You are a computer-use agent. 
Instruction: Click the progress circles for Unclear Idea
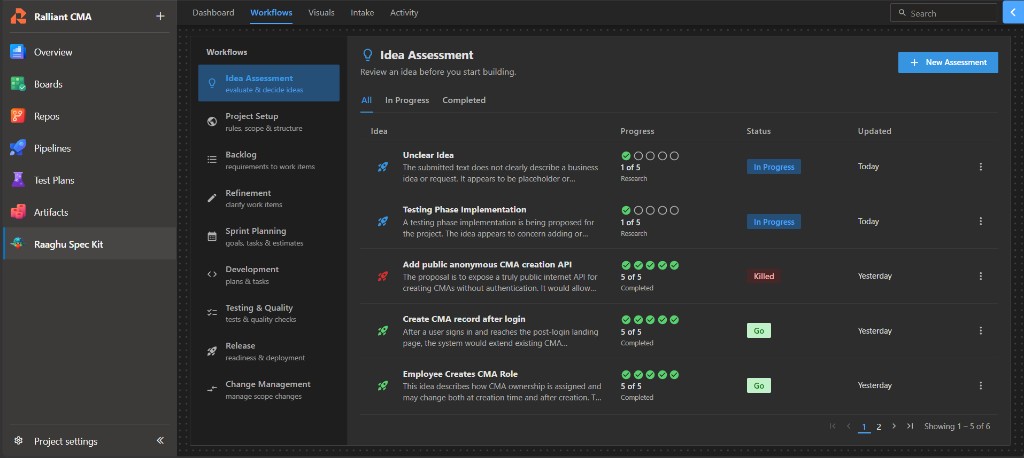click(650, 155)
